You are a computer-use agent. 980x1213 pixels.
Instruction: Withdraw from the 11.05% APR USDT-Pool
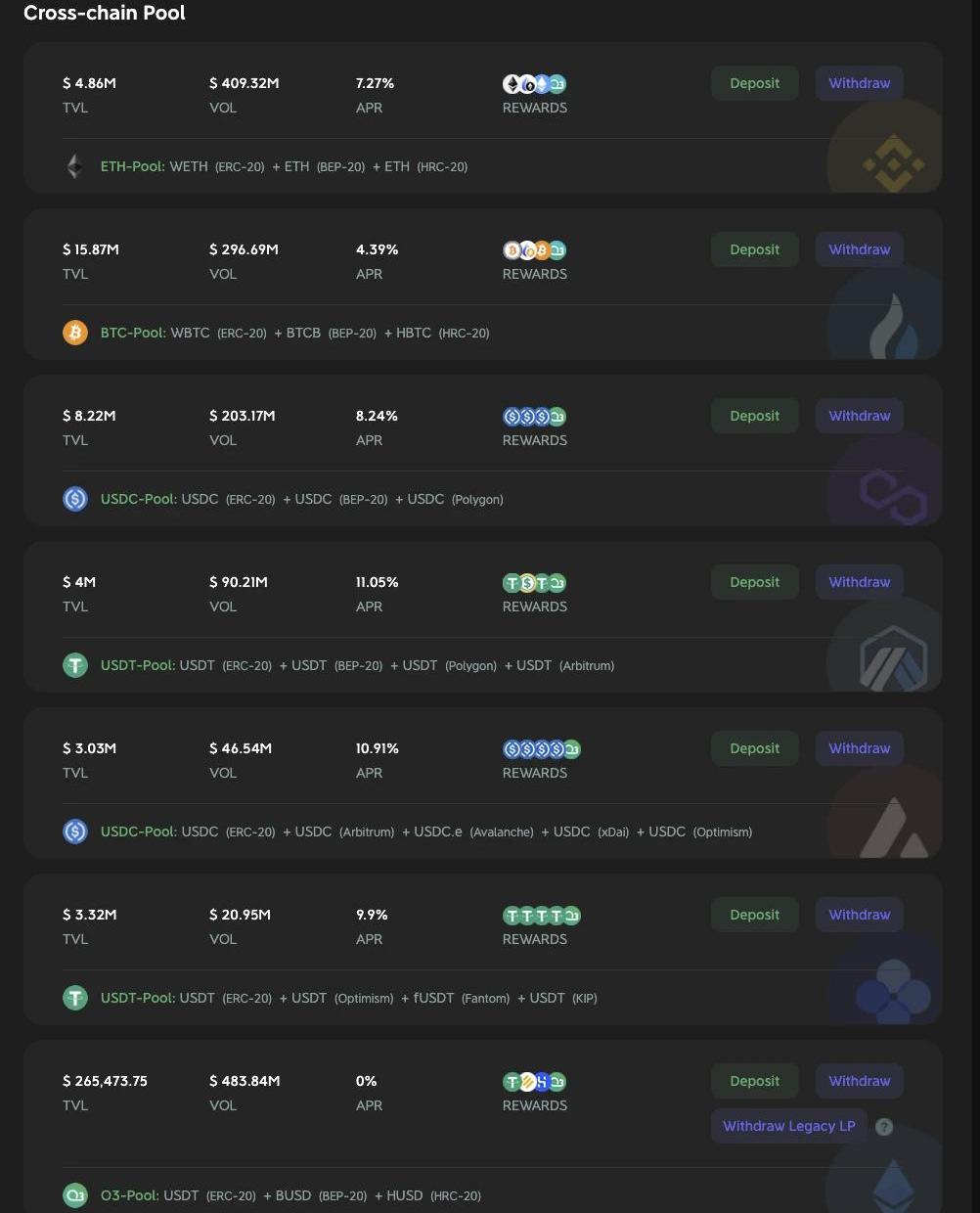pos(860,582)
